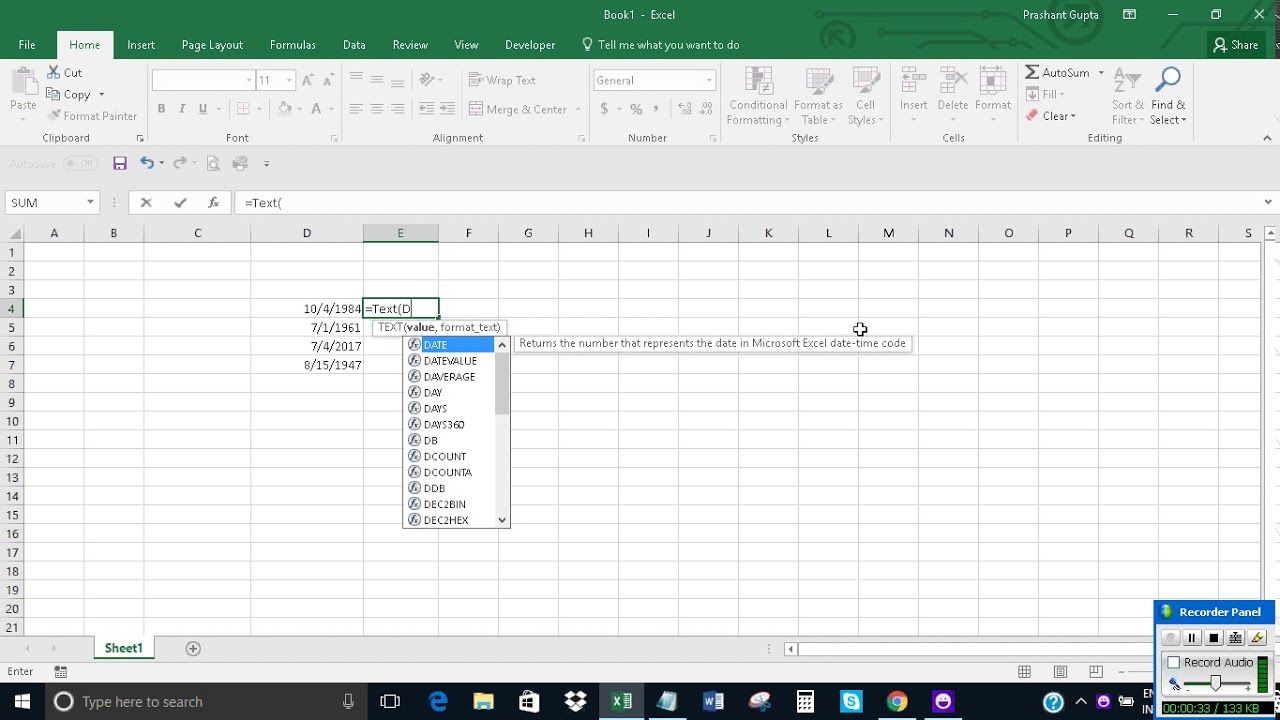This screenshot has width=1280, height=720.
Task: Open the Find & Select menu
Action: 1168,97
